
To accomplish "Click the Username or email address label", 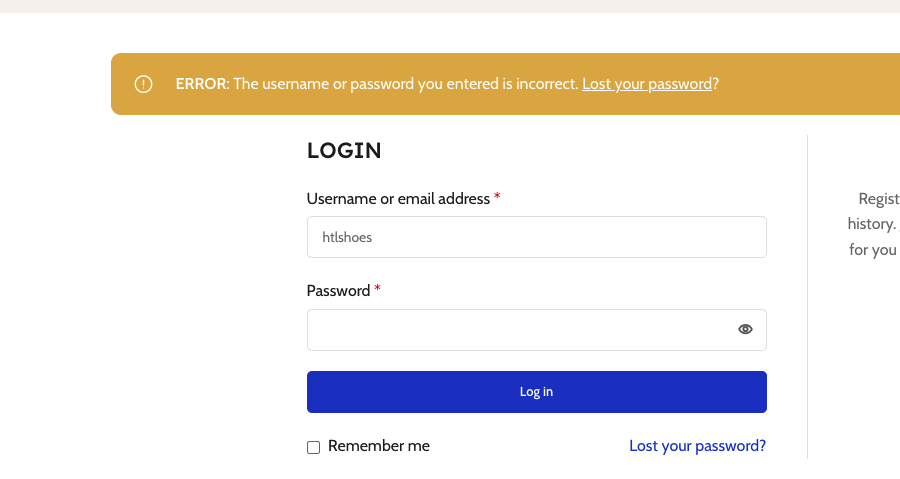I will [398, 198].
